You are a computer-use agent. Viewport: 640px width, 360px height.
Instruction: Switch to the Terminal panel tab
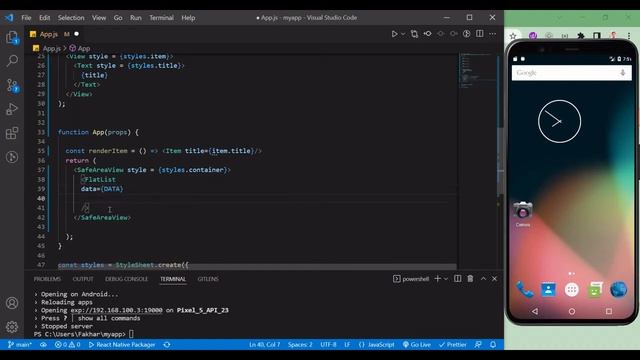173,279
